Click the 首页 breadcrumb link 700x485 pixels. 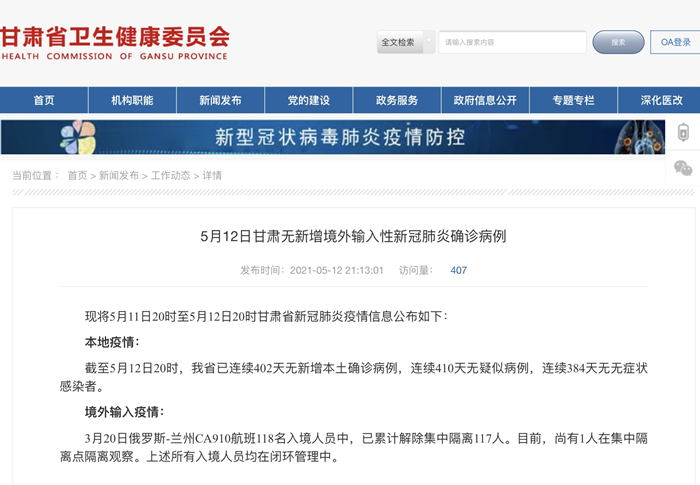(77, 176)
